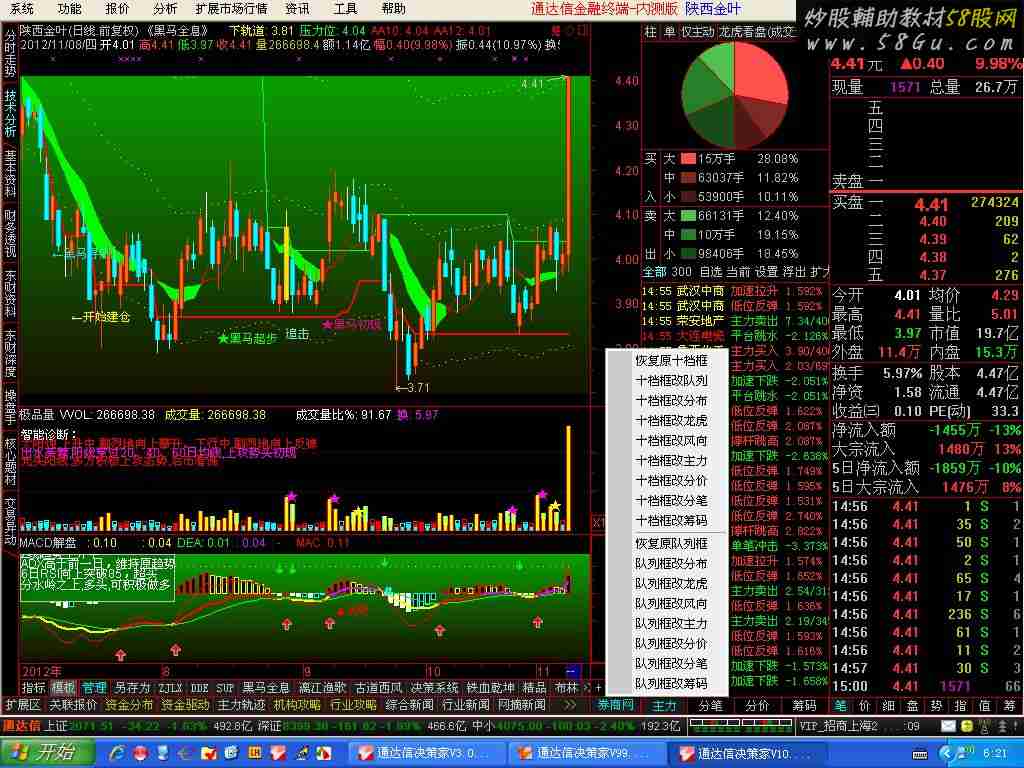
Task: Click the 模板 button
Action: point(63,688)
